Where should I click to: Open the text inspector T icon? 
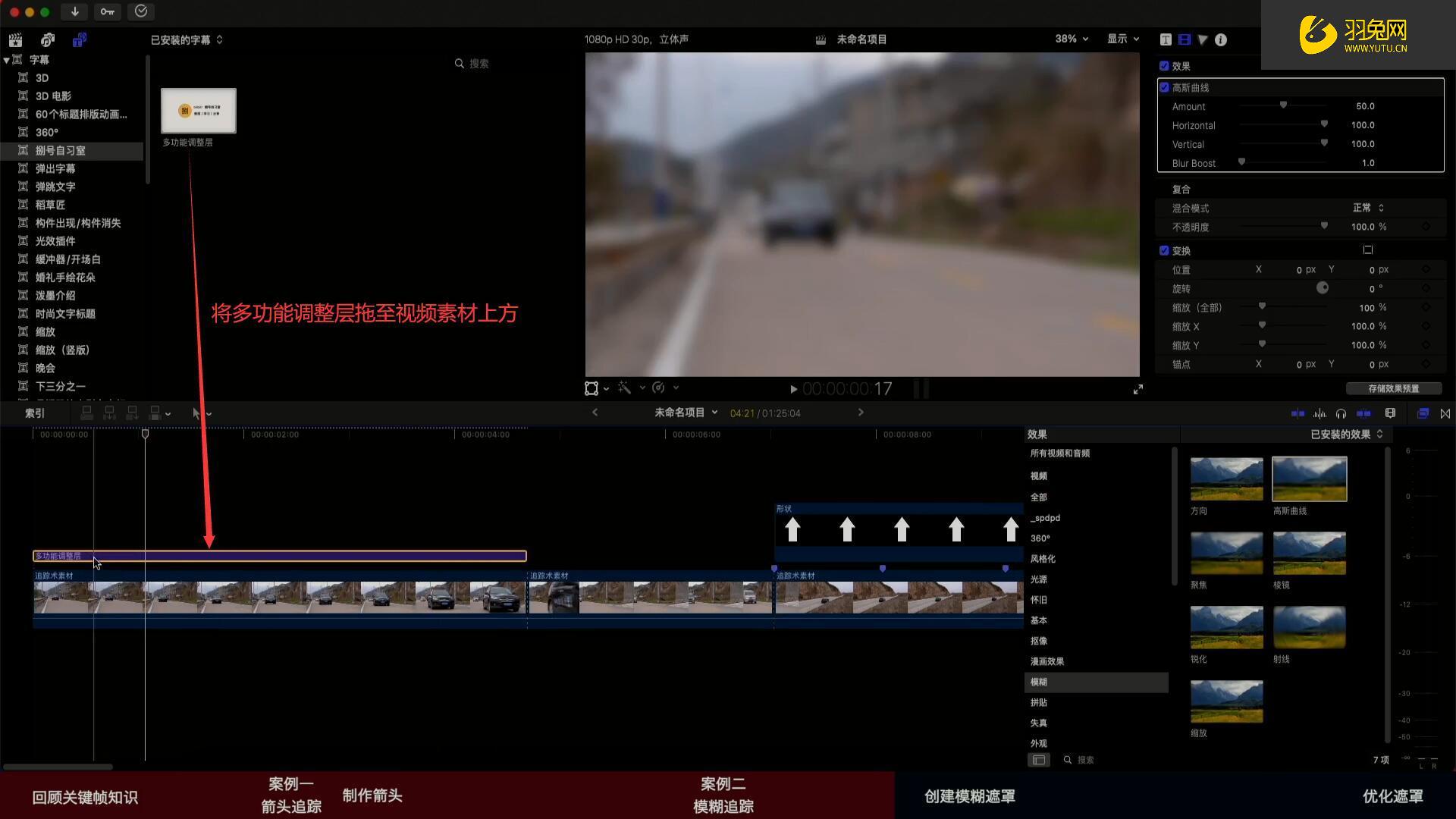1166,39
